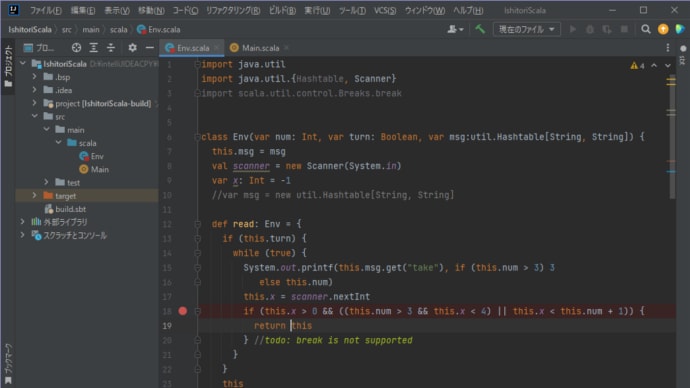Screen dimensions: 690x388
Task: Close the Env.scala tab
Action: tap(217, 48)
